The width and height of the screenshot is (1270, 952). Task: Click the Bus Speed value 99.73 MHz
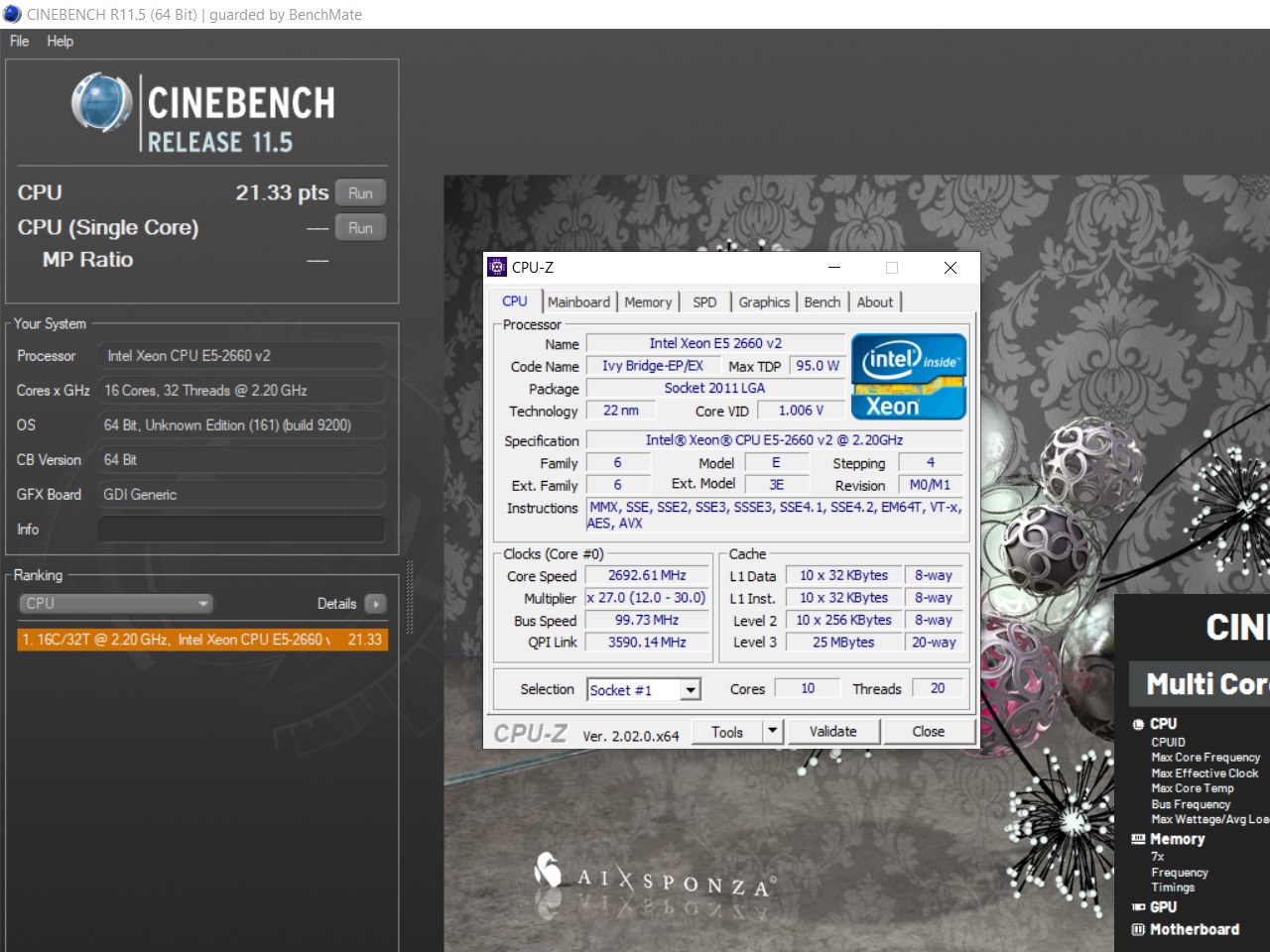click(647, 620)
